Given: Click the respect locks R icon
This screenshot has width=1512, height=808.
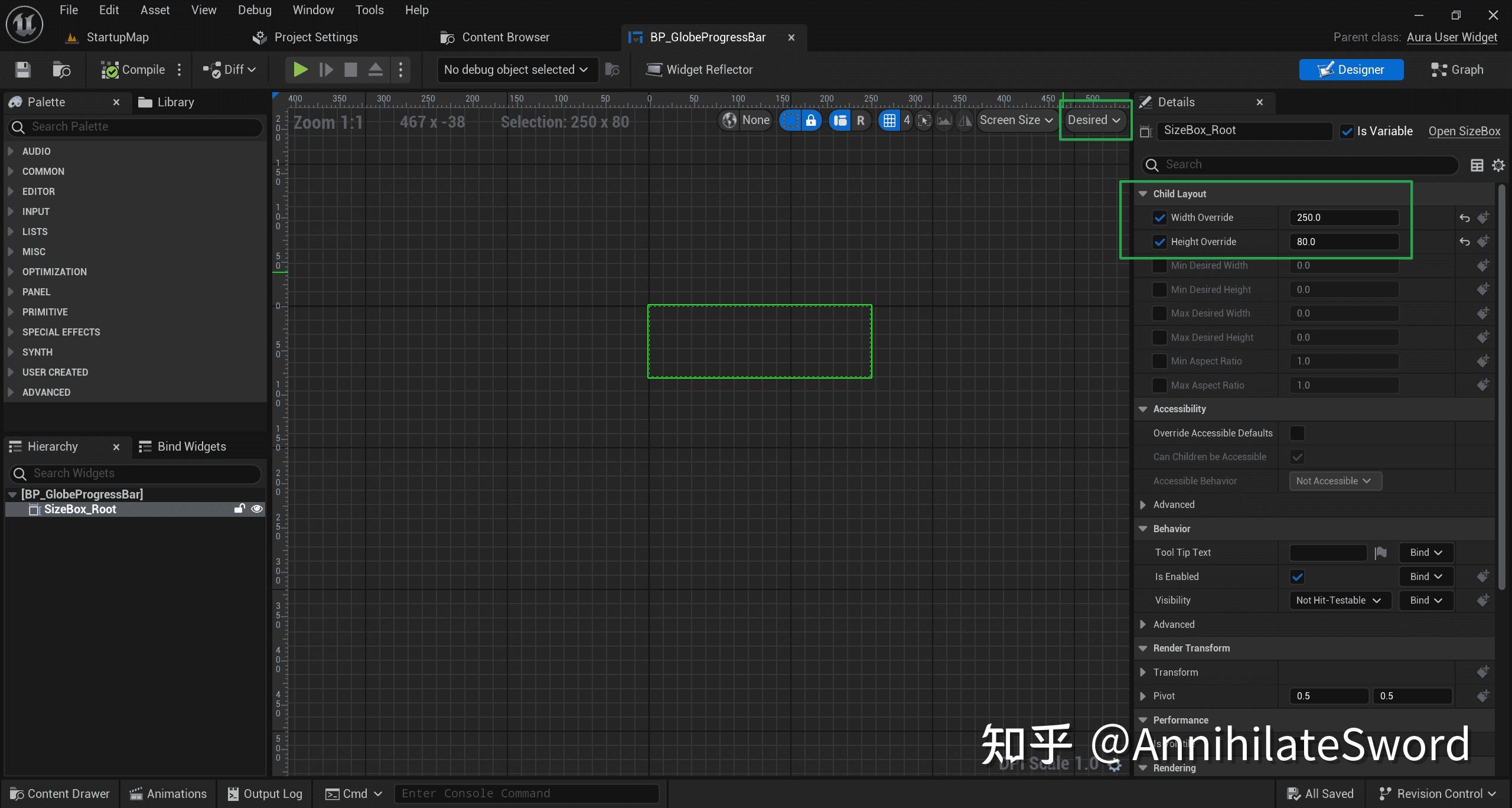Looking at the screenshot, I should tap(861, 120).
